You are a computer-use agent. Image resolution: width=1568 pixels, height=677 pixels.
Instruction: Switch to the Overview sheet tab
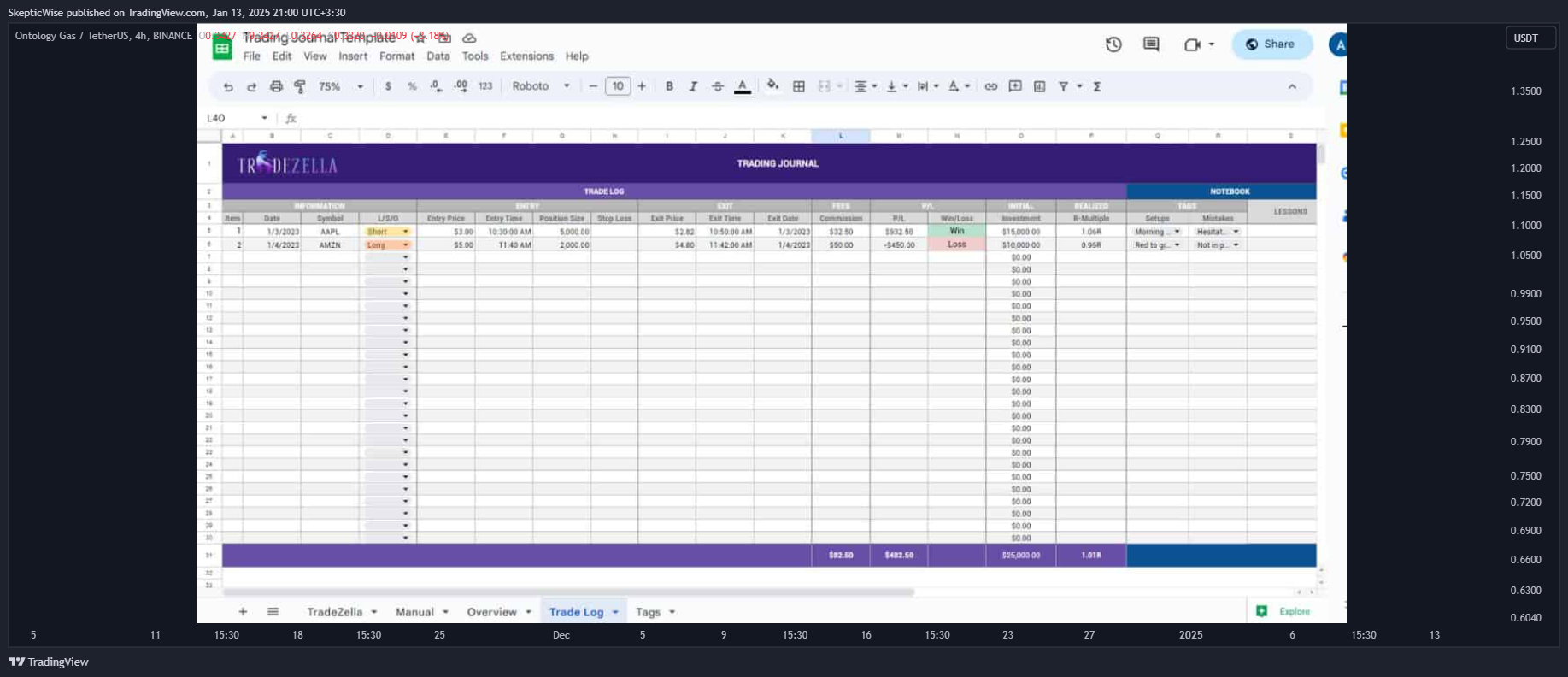tap(491, 612)
